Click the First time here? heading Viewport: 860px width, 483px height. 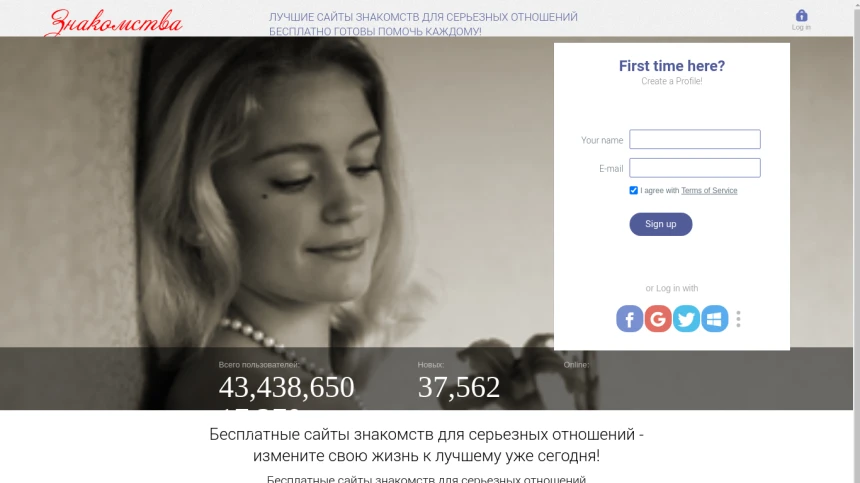point(672,66)
